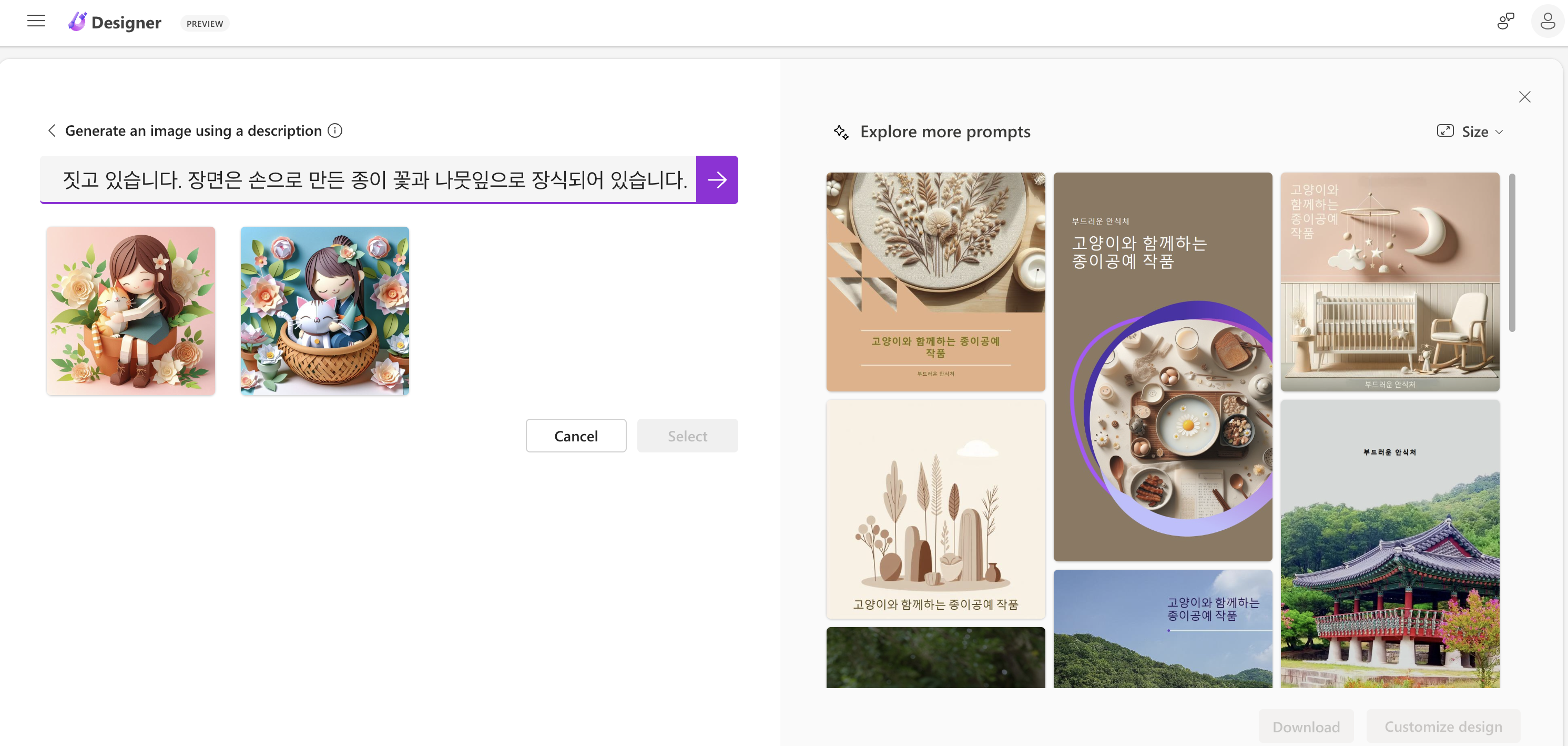This screenshot has width=1568, height=746.
Task: Click the Designer logo icon
Action: [77, 22]
